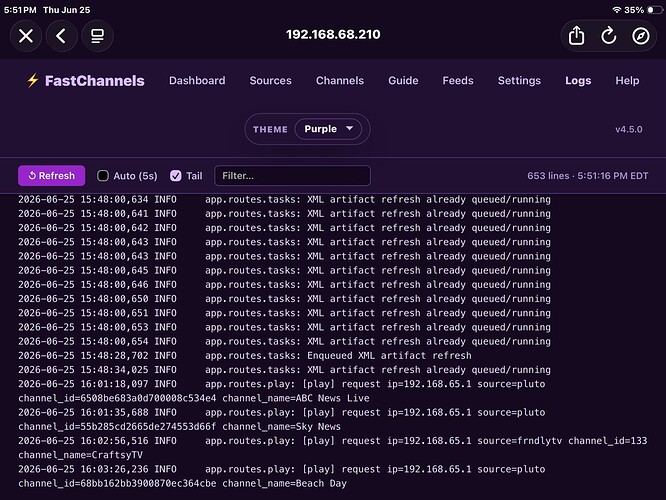
Task: Go back using the chevron arrow
Action: (x=62, y=36)
